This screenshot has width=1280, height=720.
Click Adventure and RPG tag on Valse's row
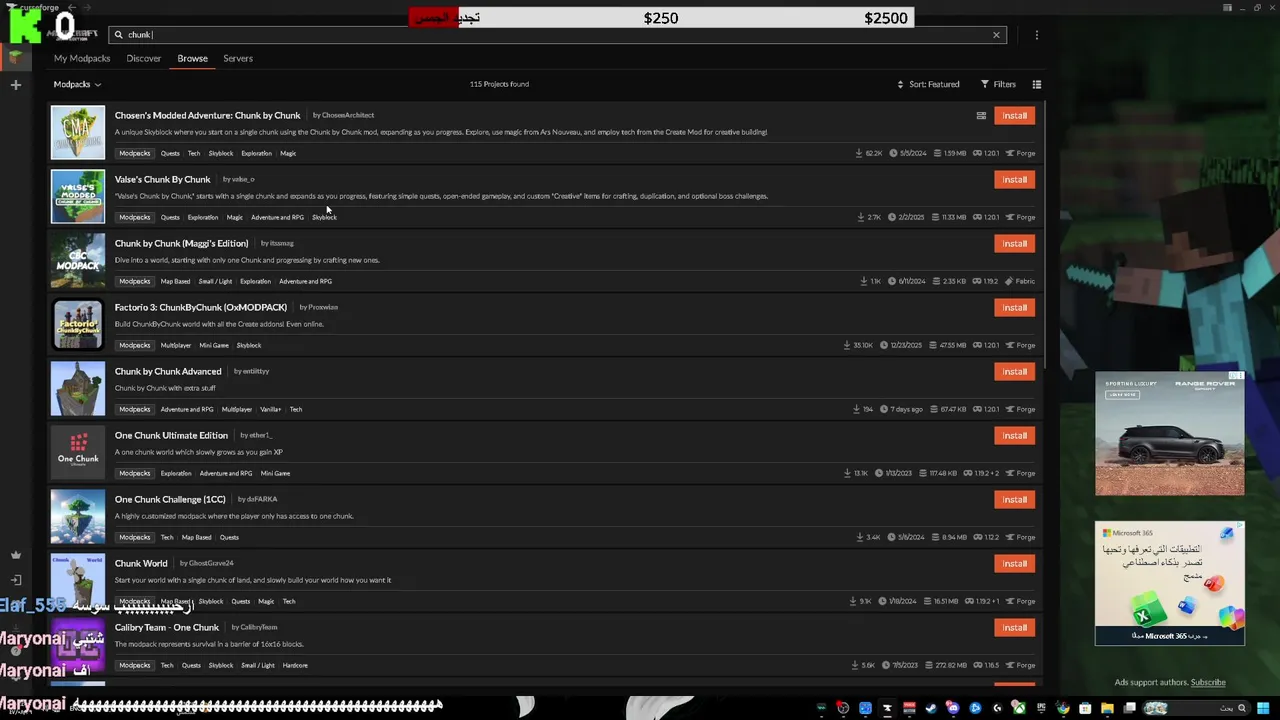278,217
